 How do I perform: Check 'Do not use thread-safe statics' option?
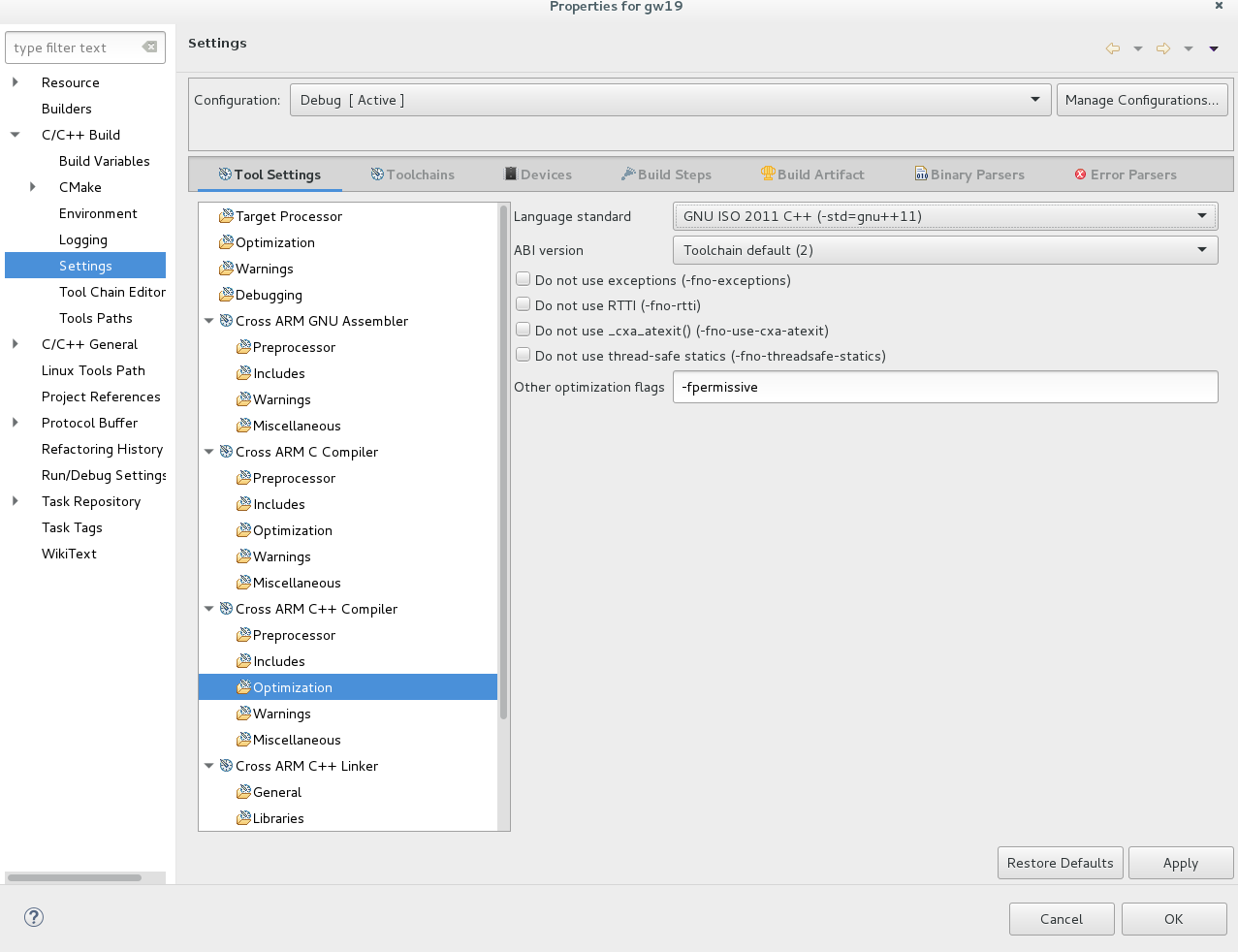524,355
